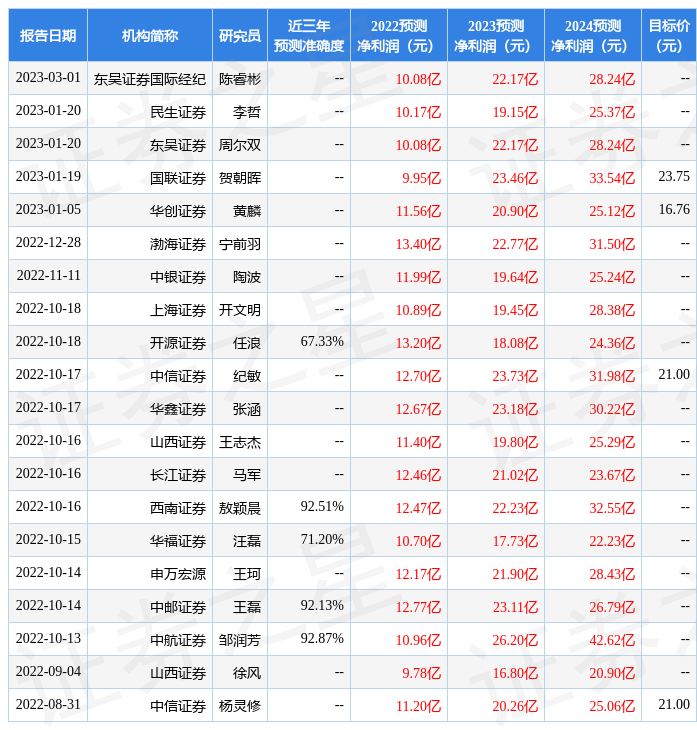Click the 2022预测净利润 column header
Viewport: 697px width, 730px height.
[399, 35]
